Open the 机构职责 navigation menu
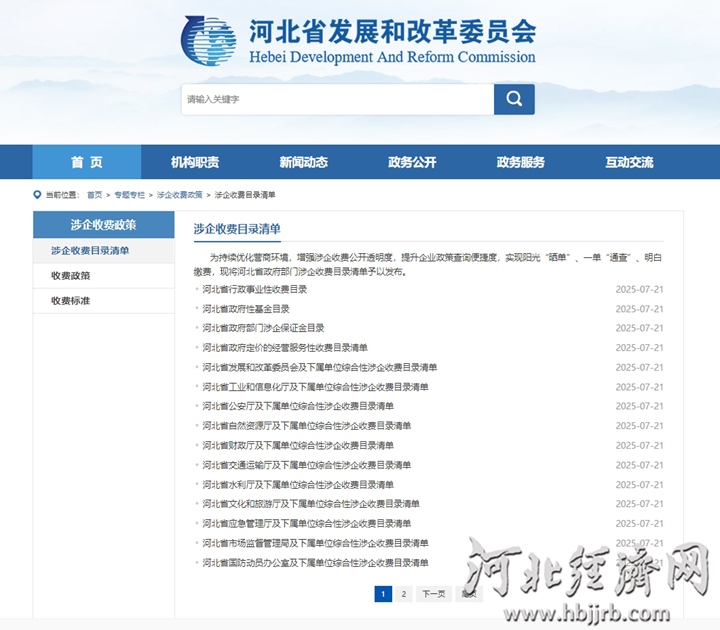Viewport: 720px width, 630px height. pos(195,162)
